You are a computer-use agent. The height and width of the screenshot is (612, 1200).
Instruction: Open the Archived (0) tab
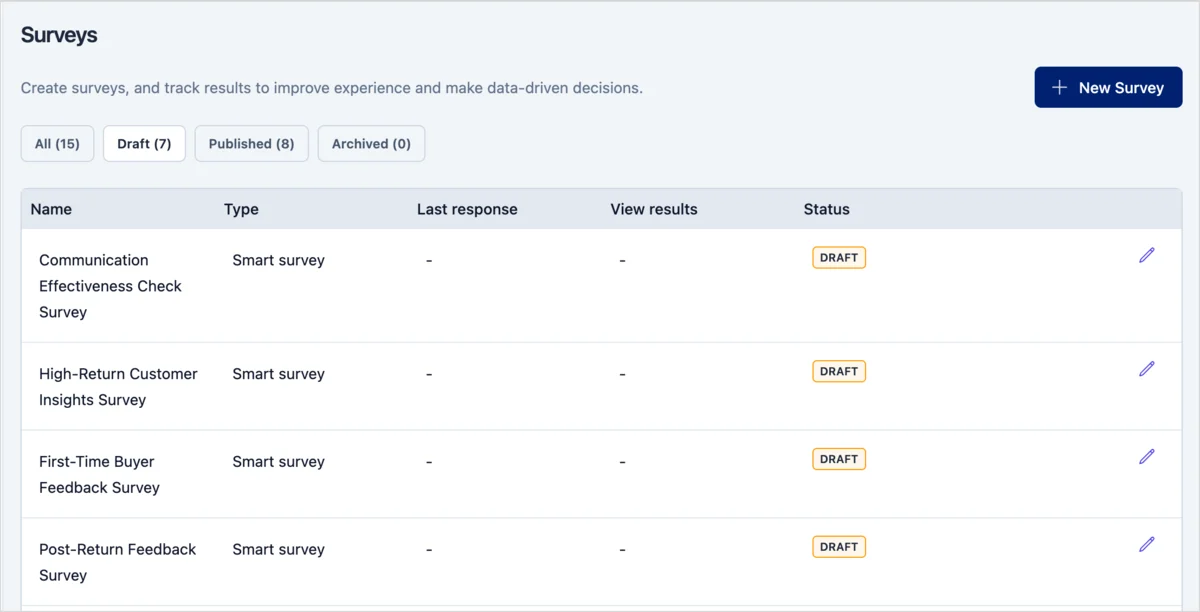pos(371,144)
